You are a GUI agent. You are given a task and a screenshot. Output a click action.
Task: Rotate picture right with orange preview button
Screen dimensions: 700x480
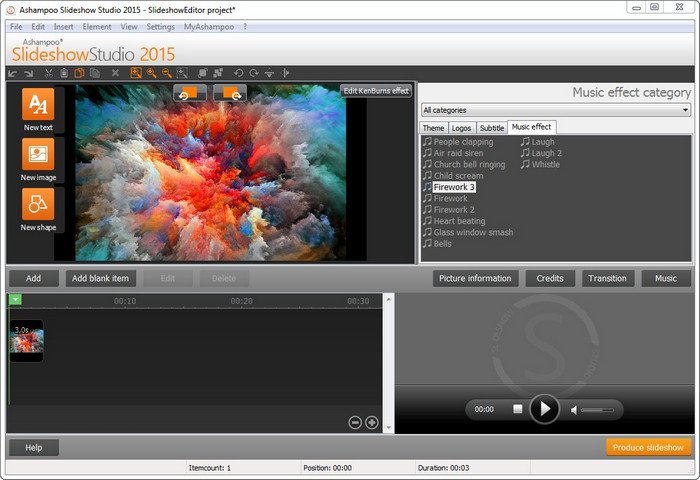point(230,93)
